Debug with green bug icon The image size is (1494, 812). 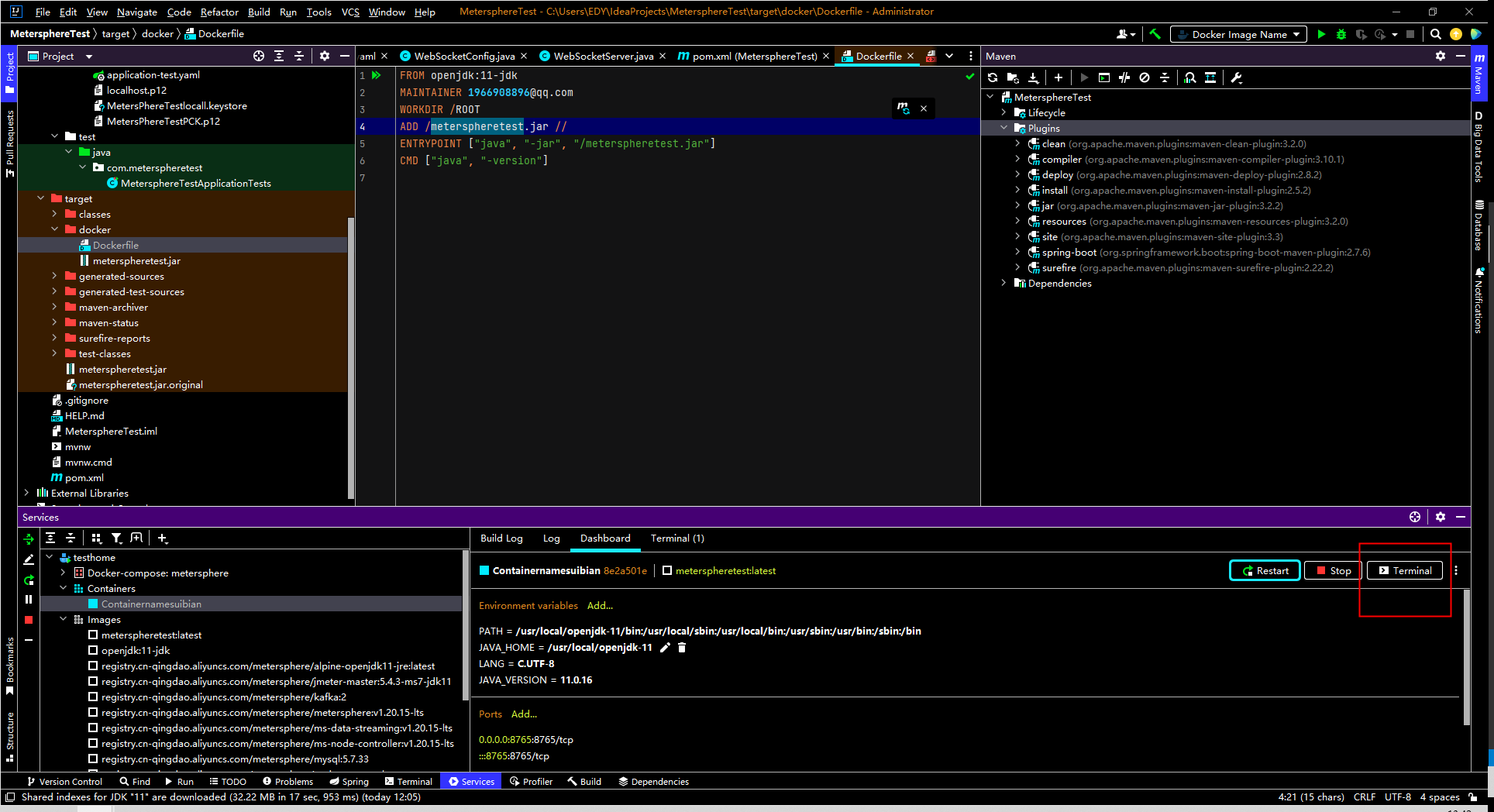pos(1341,34)
